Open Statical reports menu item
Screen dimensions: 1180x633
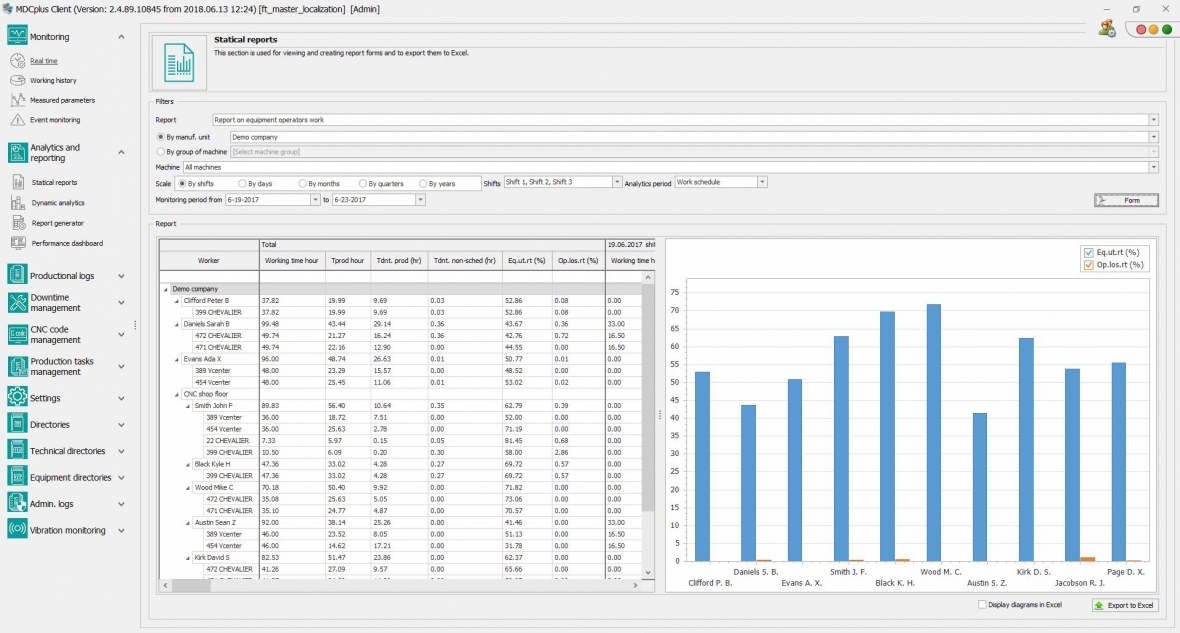click(54, 182)
